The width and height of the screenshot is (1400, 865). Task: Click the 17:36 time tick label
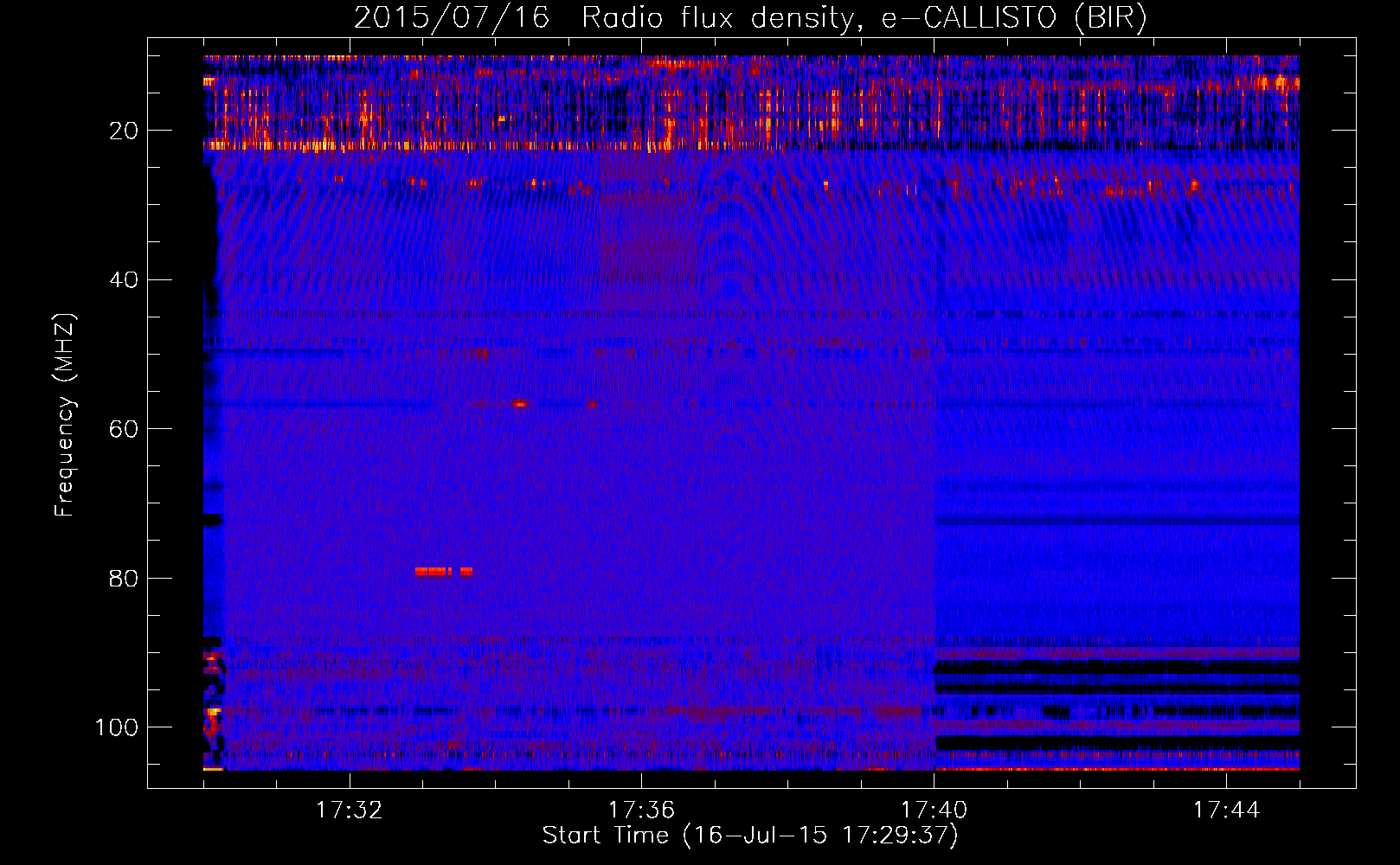point(641,810)
